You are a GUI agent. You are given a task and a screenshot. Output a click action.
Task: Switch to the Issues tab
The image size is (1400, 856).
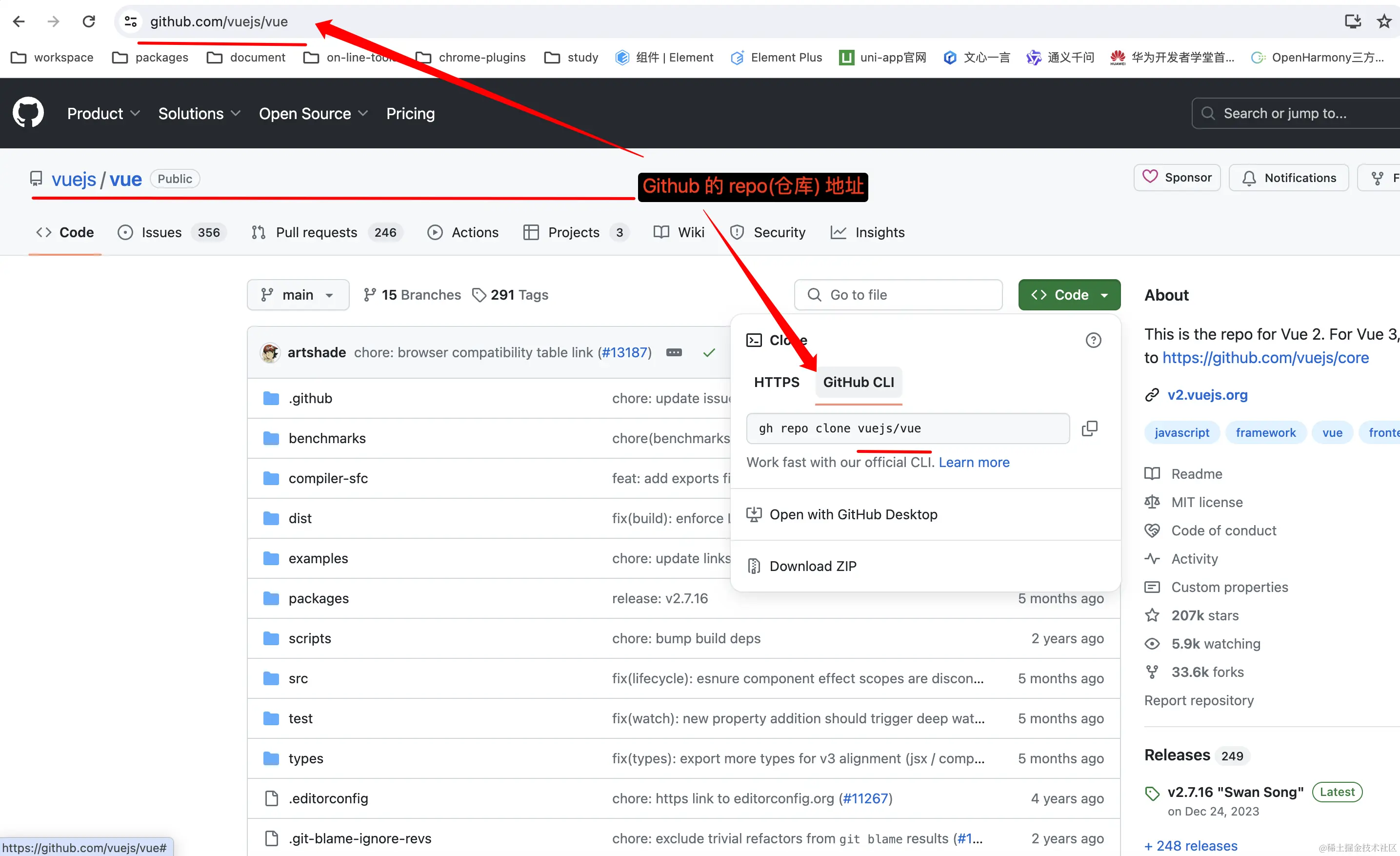click(x=172, y=232)
